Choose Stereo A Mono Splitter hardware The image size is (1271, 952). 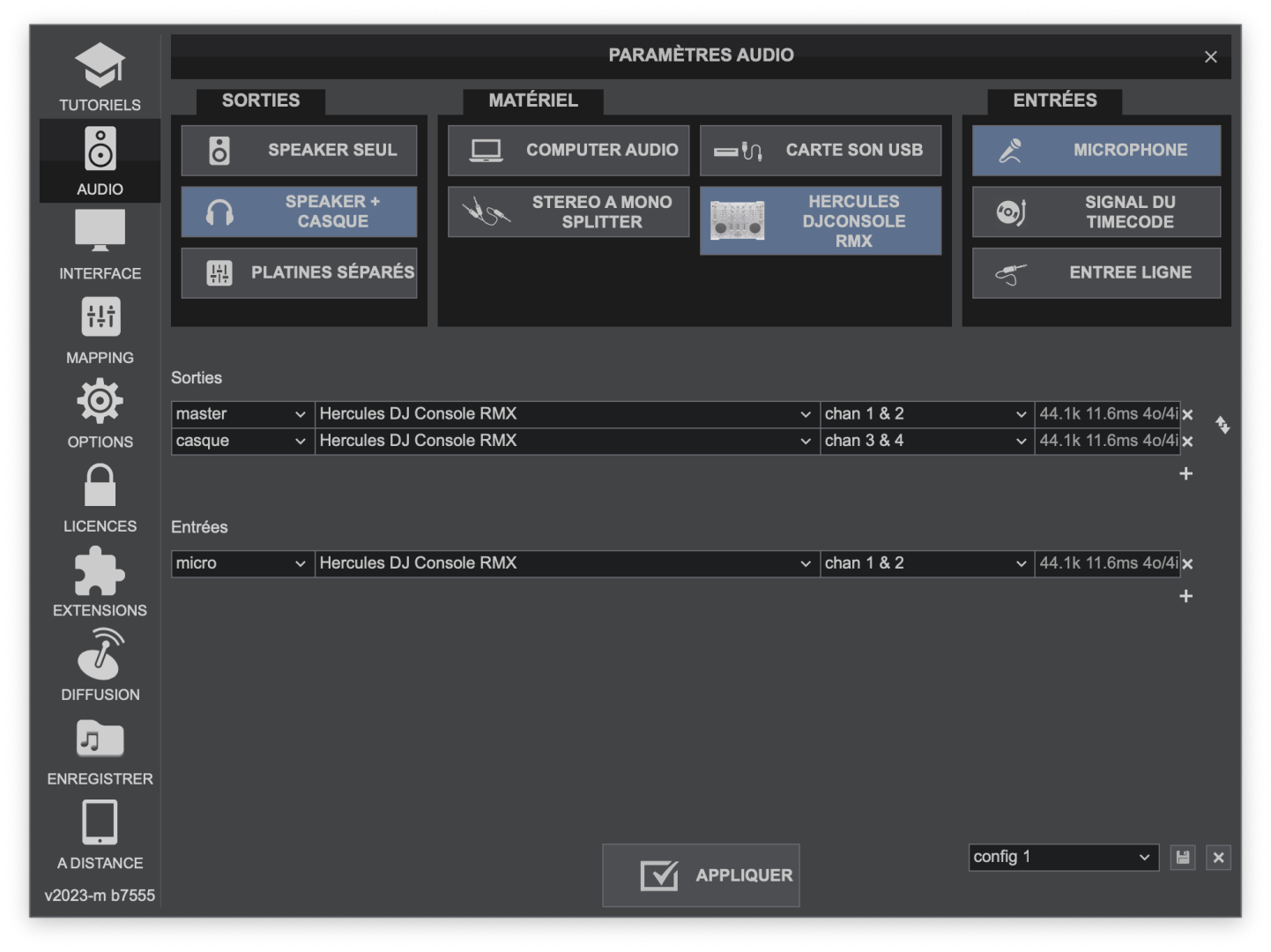[x=568, y=212]
